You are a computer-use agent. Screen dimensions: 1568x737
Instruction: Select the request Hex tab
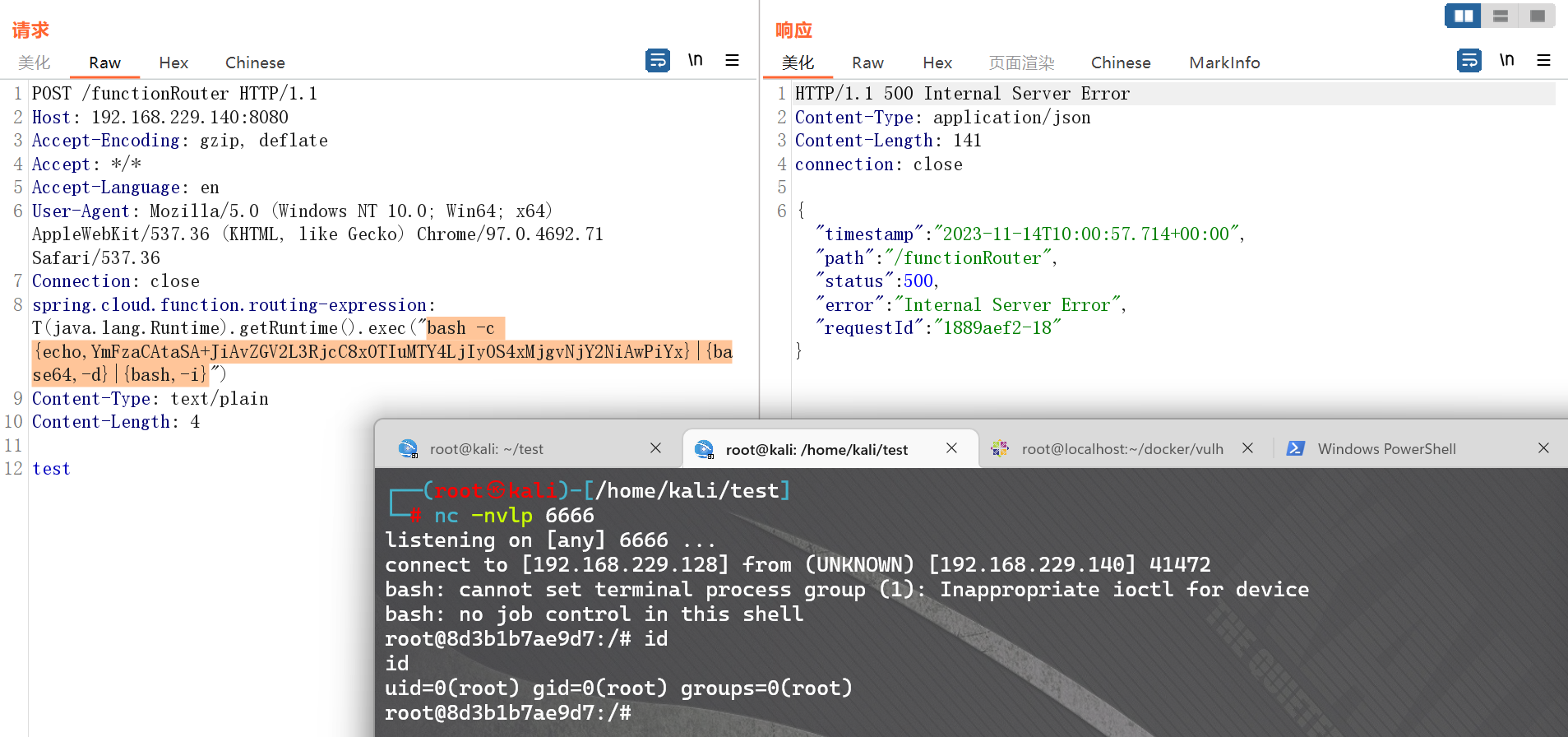[173, 63]
